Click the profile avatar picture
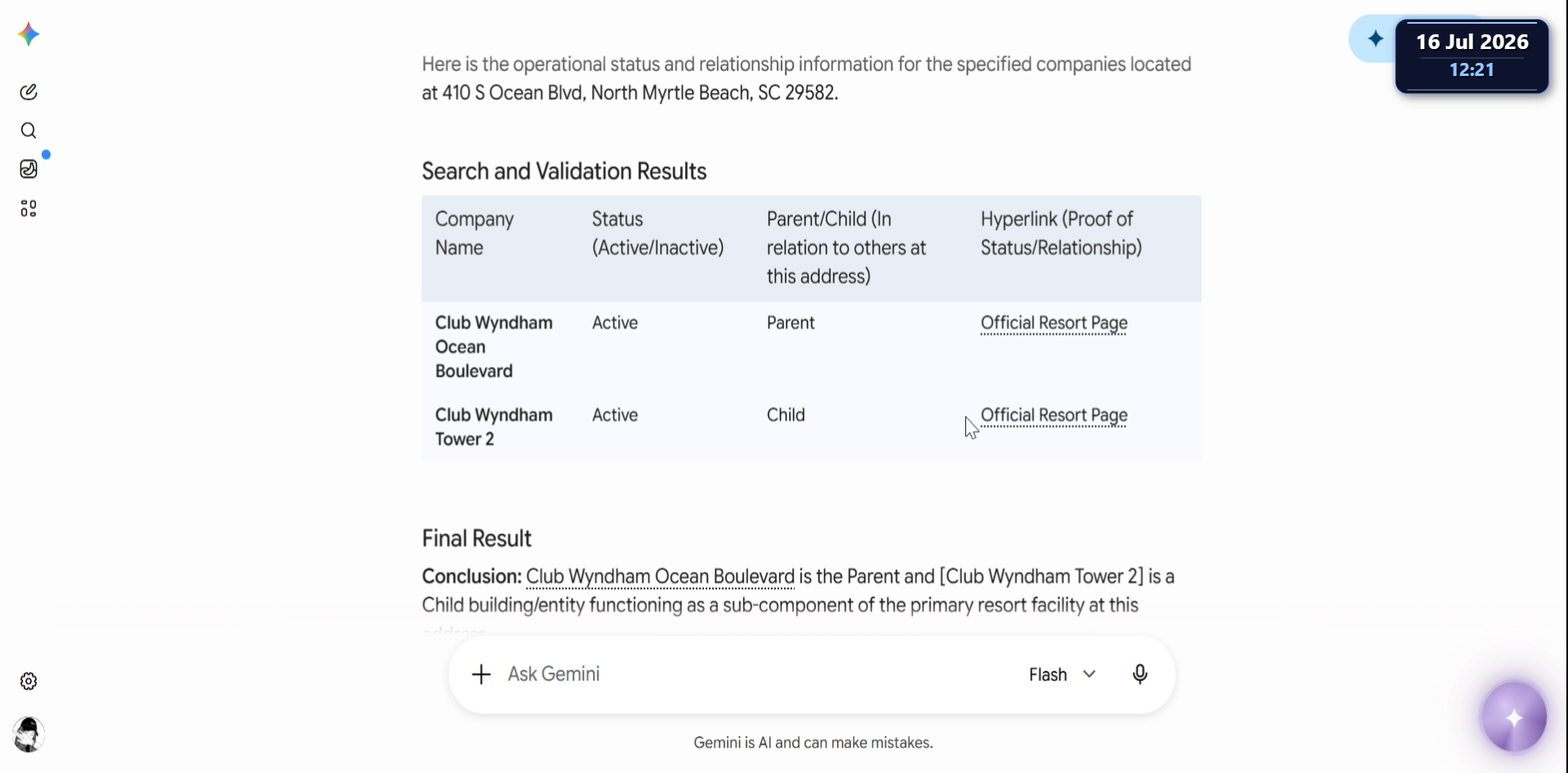 [29, 735]
